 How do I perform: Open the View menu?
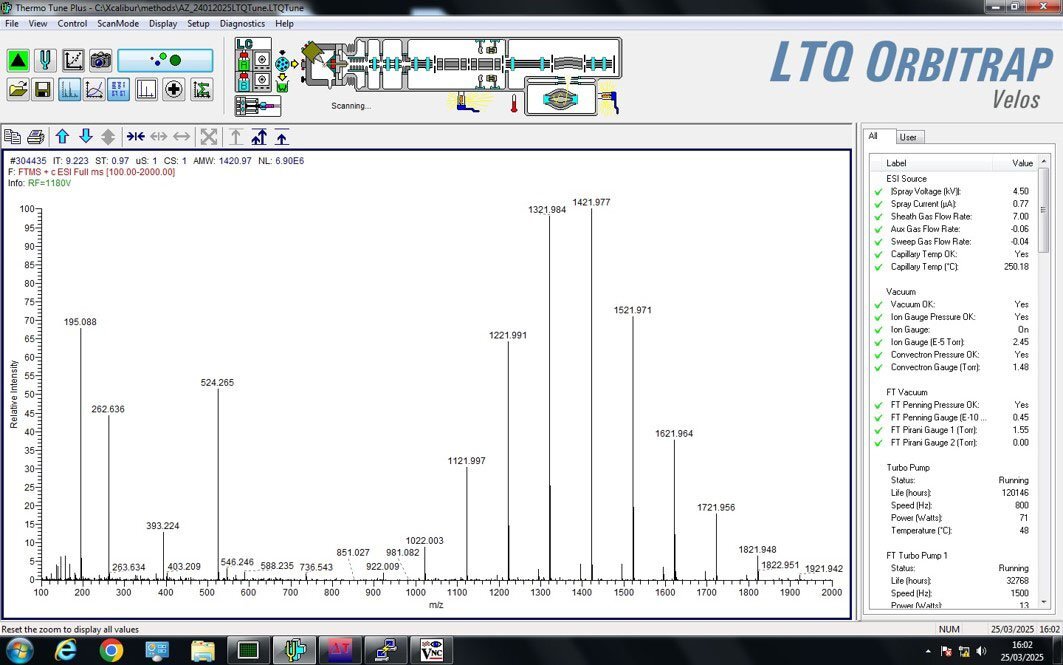[37, 23]
